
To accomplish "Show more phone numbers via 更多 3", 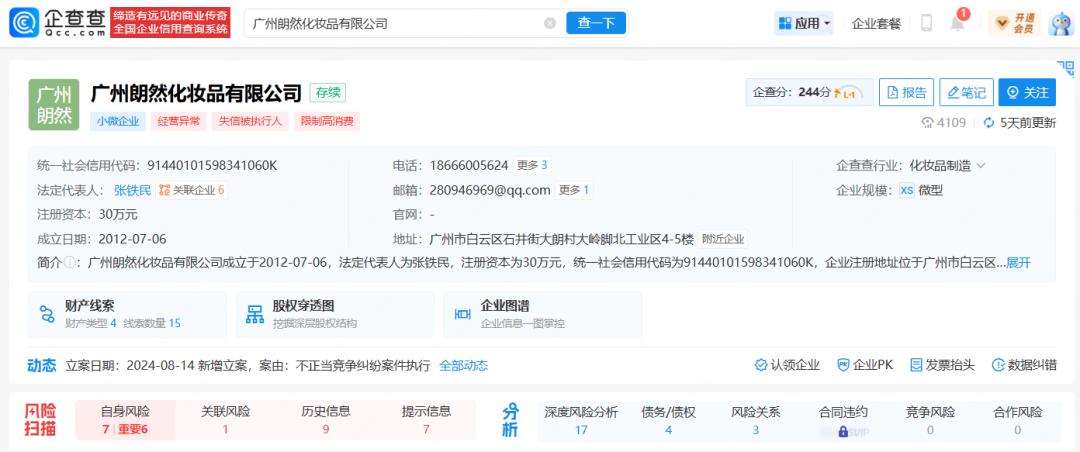I will (x=531, y=165).
